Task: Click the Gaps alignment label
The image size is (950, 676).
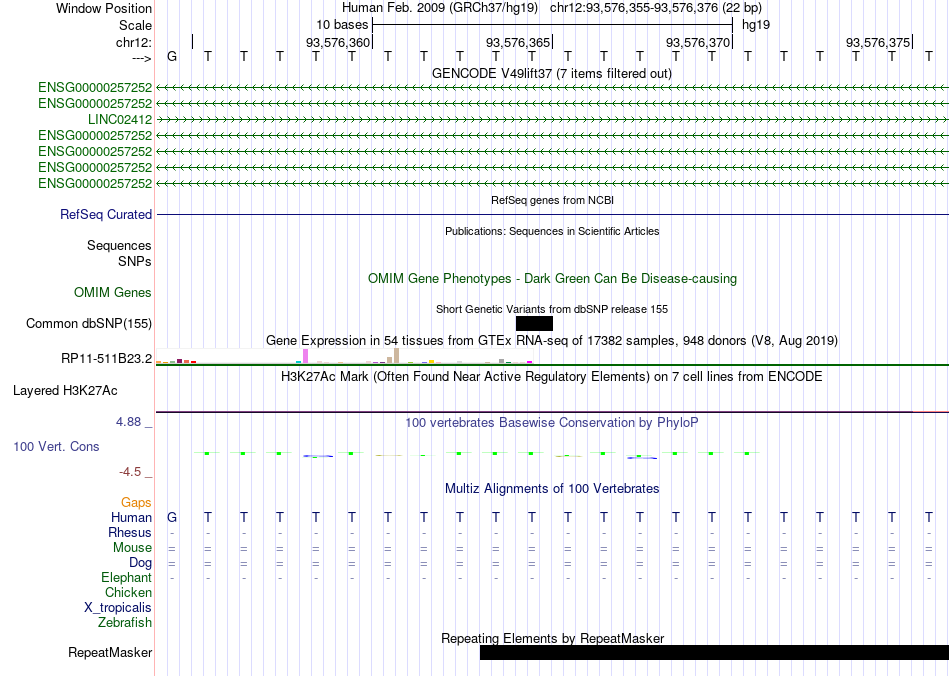Action: (136, 502)
